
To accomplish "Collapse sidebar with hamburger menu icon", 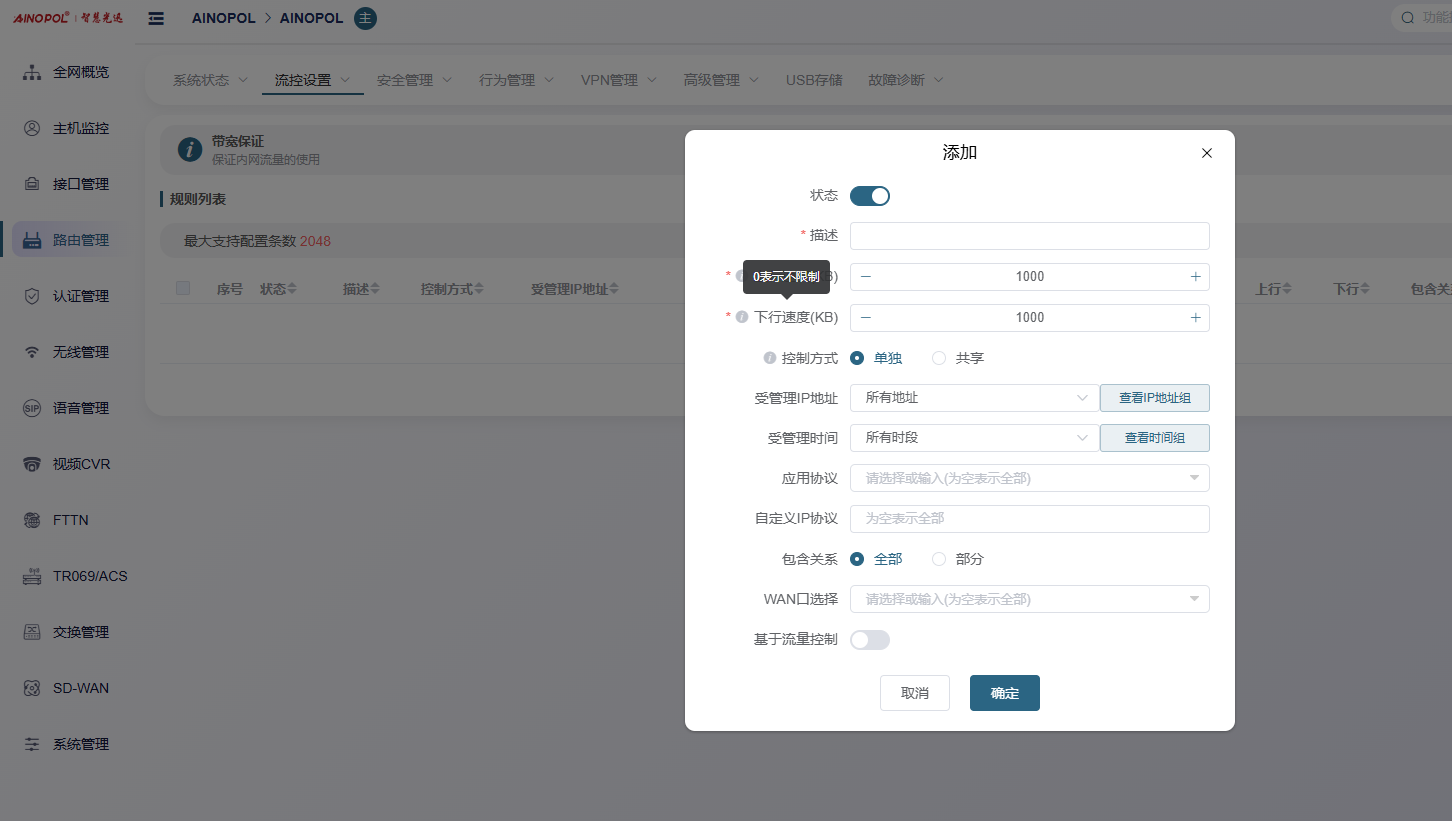I will pos(156,18).
